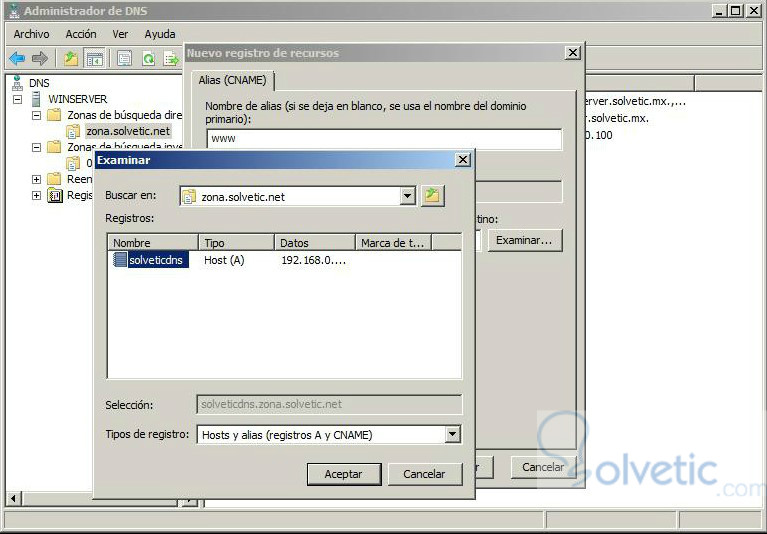Click the DNS root icon in tree

[x=18, y=83]
